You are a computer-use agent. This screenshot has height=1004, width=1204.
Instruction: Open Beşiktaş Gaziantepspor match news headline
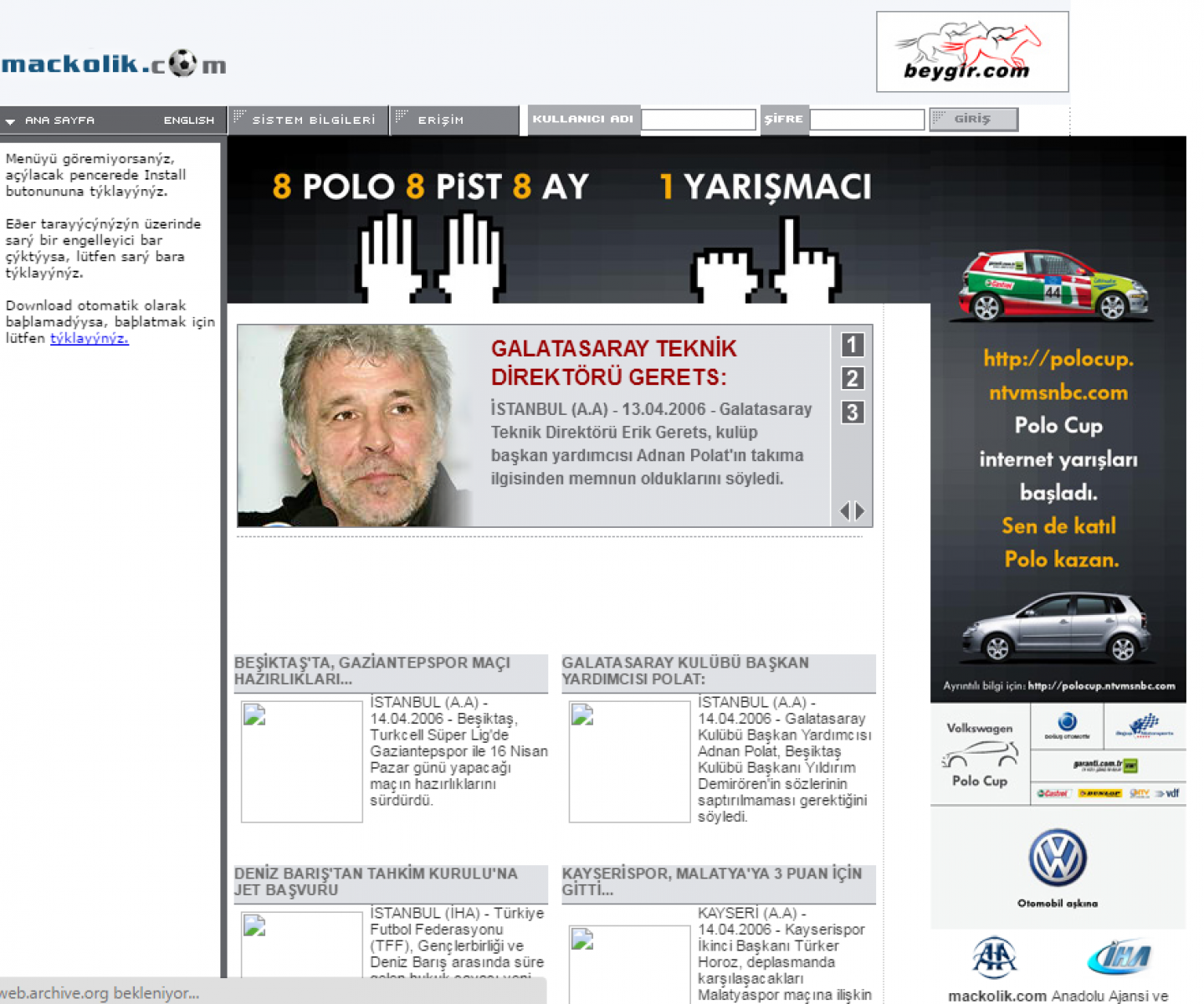coord(372,671)
